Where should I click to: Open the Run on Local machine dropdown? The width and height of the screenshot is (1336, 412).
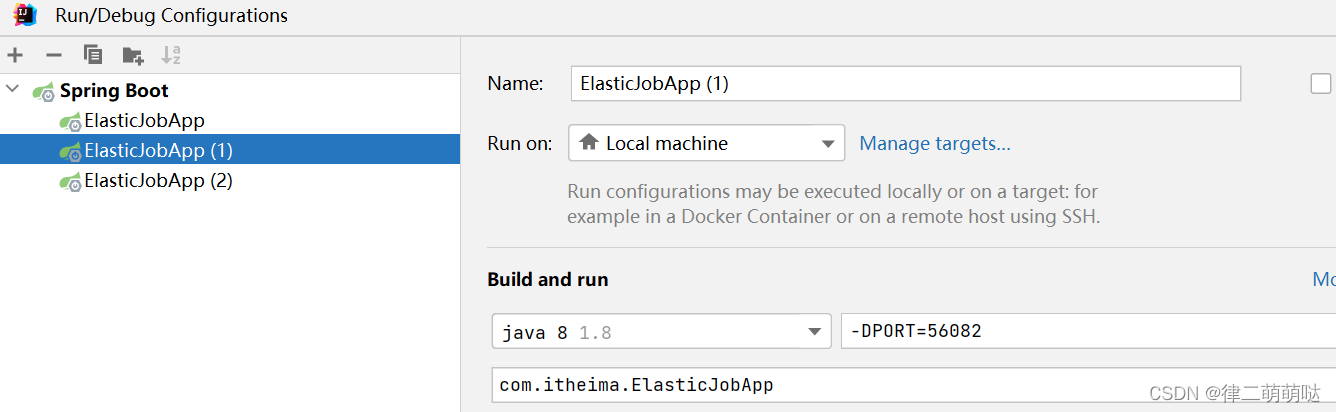[706, 143]
